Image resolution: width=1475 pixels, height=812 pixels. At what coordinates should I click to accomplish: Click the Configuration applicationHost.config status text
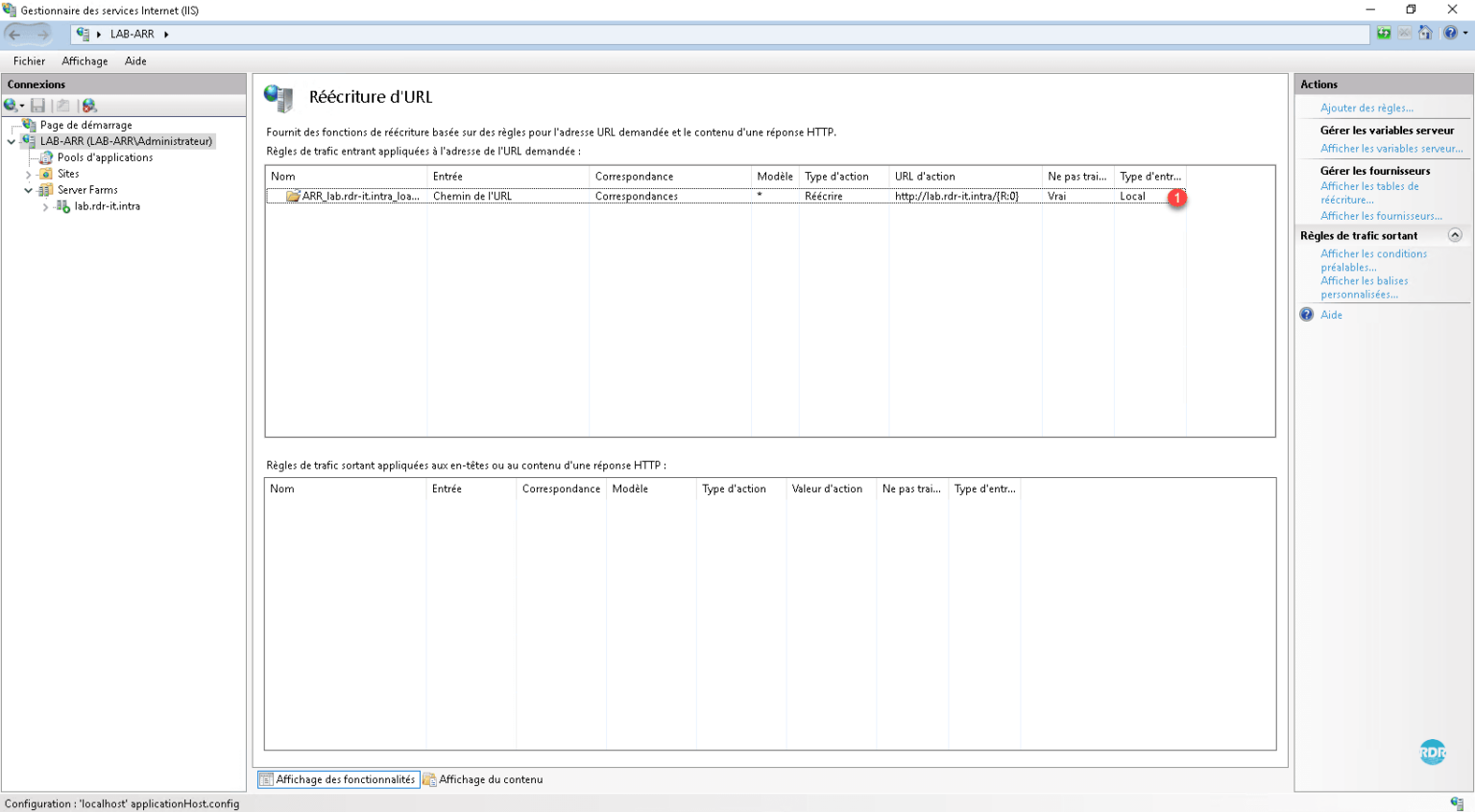tap(122, 804)
